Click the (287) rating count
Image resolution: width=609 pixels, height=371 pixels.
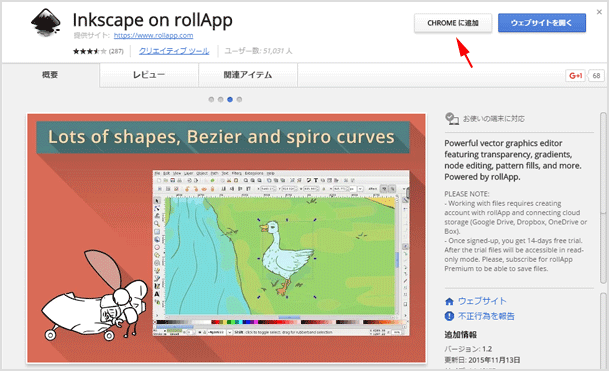[116, 51]
